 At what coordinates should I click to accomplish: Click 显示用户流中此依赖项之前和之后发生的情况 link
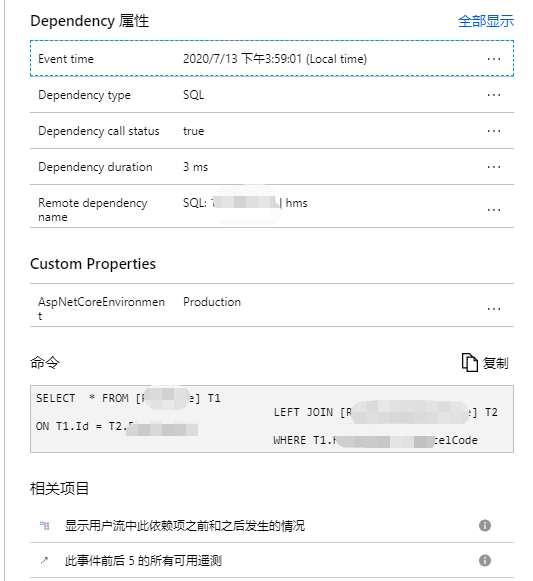[185, 525]
